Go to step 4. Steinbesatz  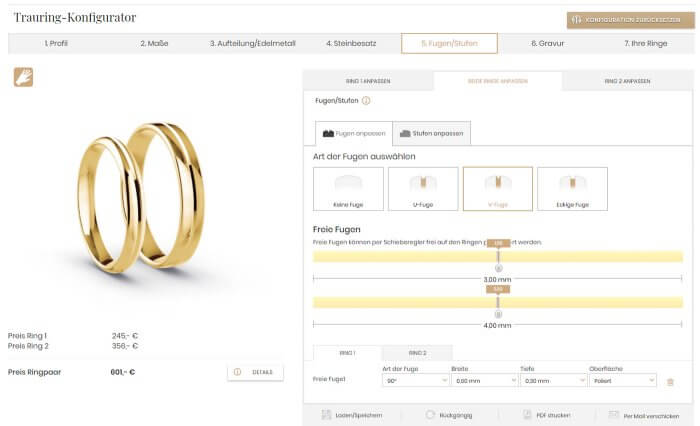351,43
